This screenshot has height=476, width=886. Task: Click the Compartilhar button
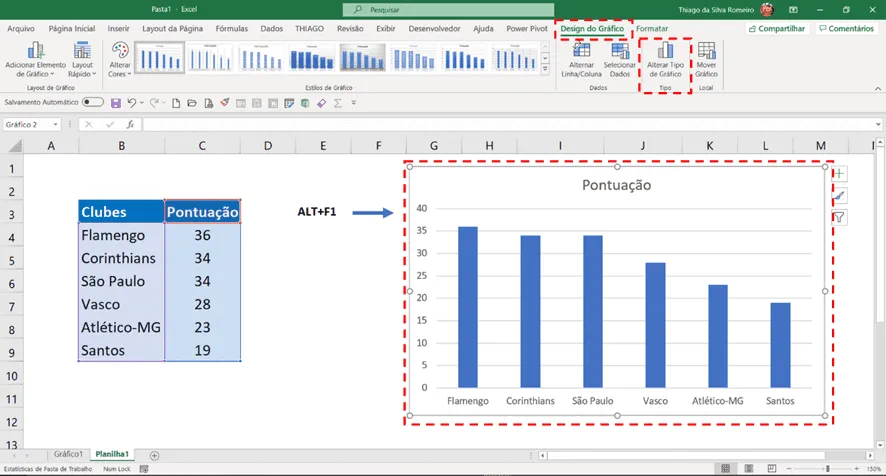(776, 28)
